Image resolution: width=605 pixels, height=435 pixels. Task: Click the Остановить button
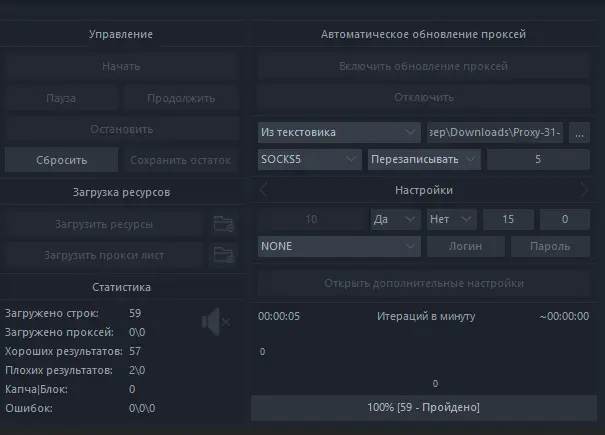point(122,129)
